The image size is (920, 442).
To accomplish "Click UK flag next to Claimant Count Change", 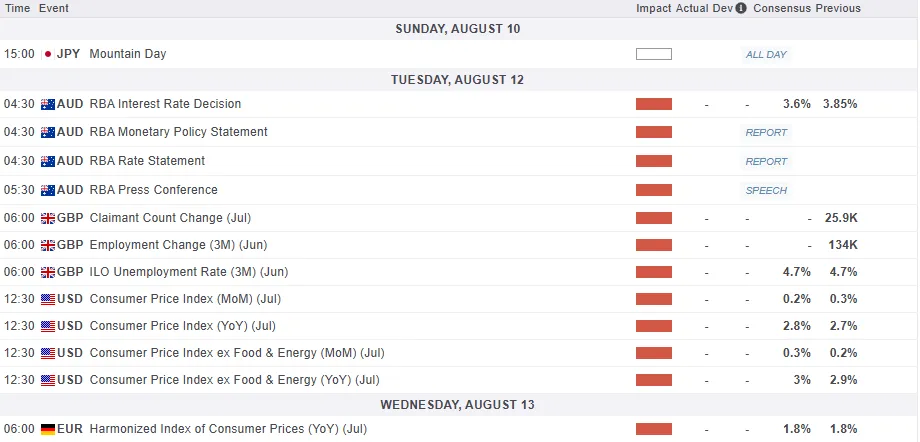I will (47, 218).
